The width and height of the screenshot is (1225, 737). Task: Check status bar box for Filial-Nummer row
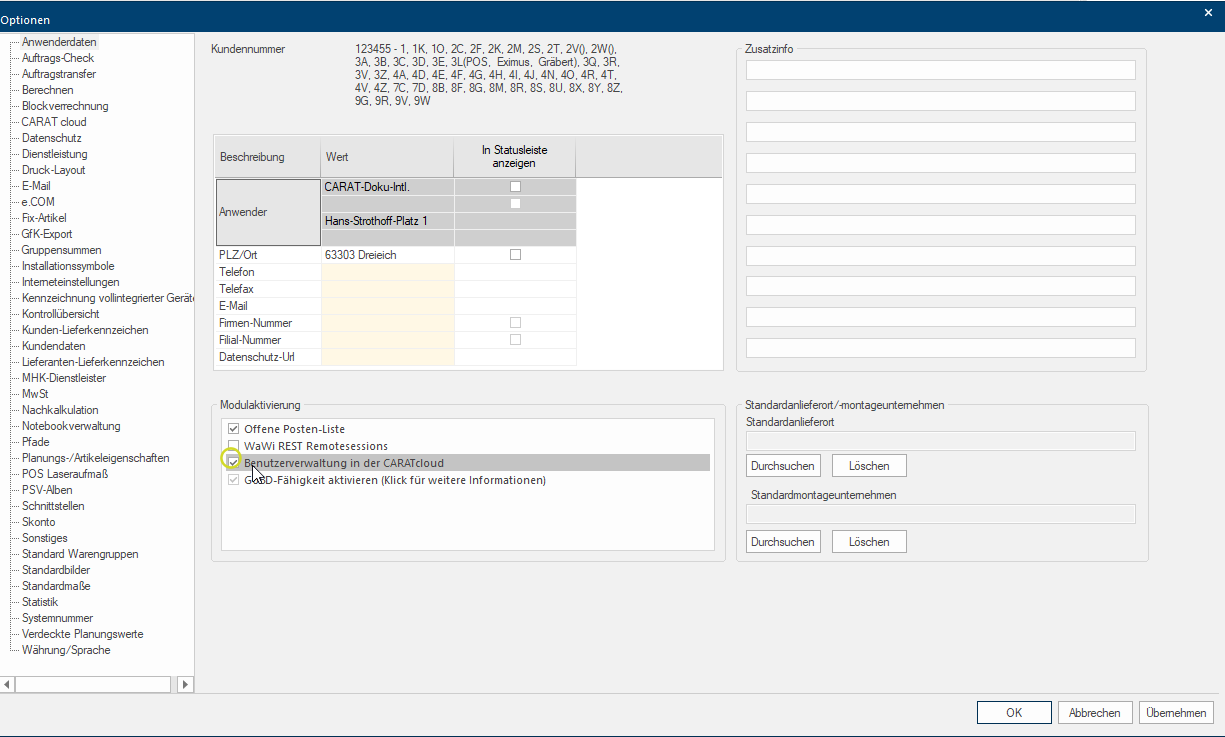pyautogui.click(x=515, y=340)
